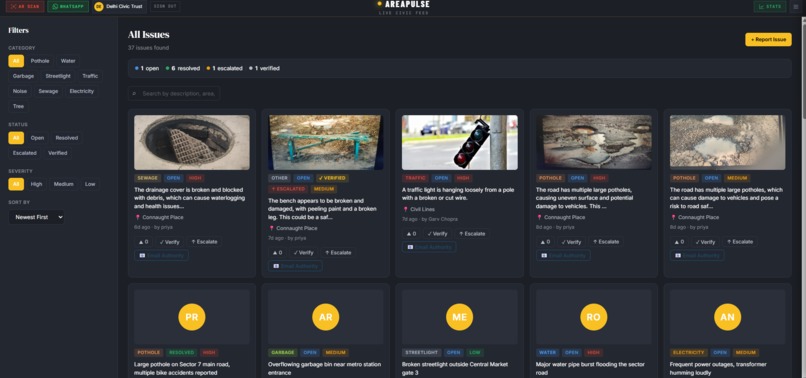Open the PR avatar on pothole card
This screenshot has height=378, width=806.
192,317
